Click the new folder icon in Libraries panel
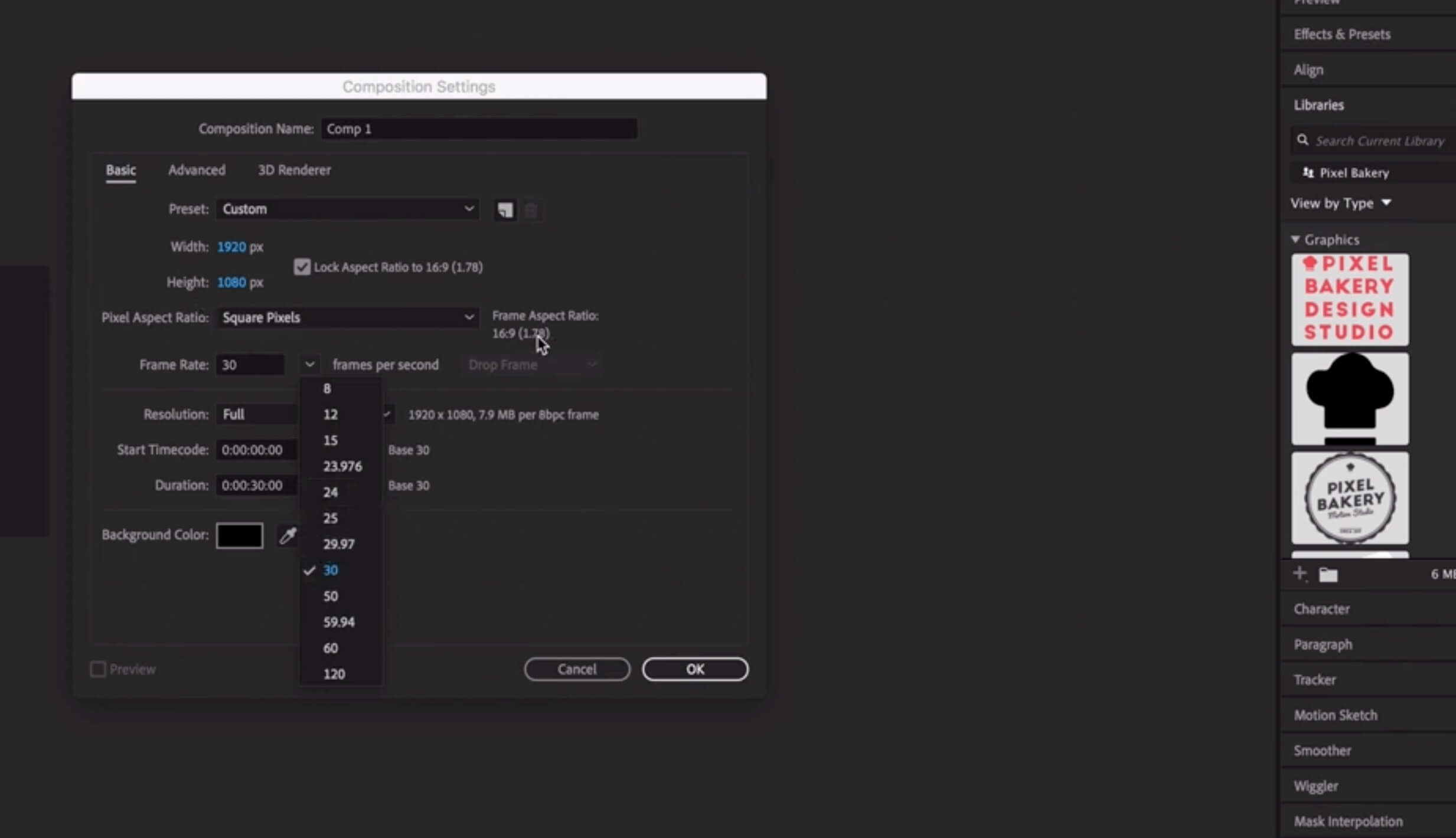1456x838 pixels. pos(1328,574)
